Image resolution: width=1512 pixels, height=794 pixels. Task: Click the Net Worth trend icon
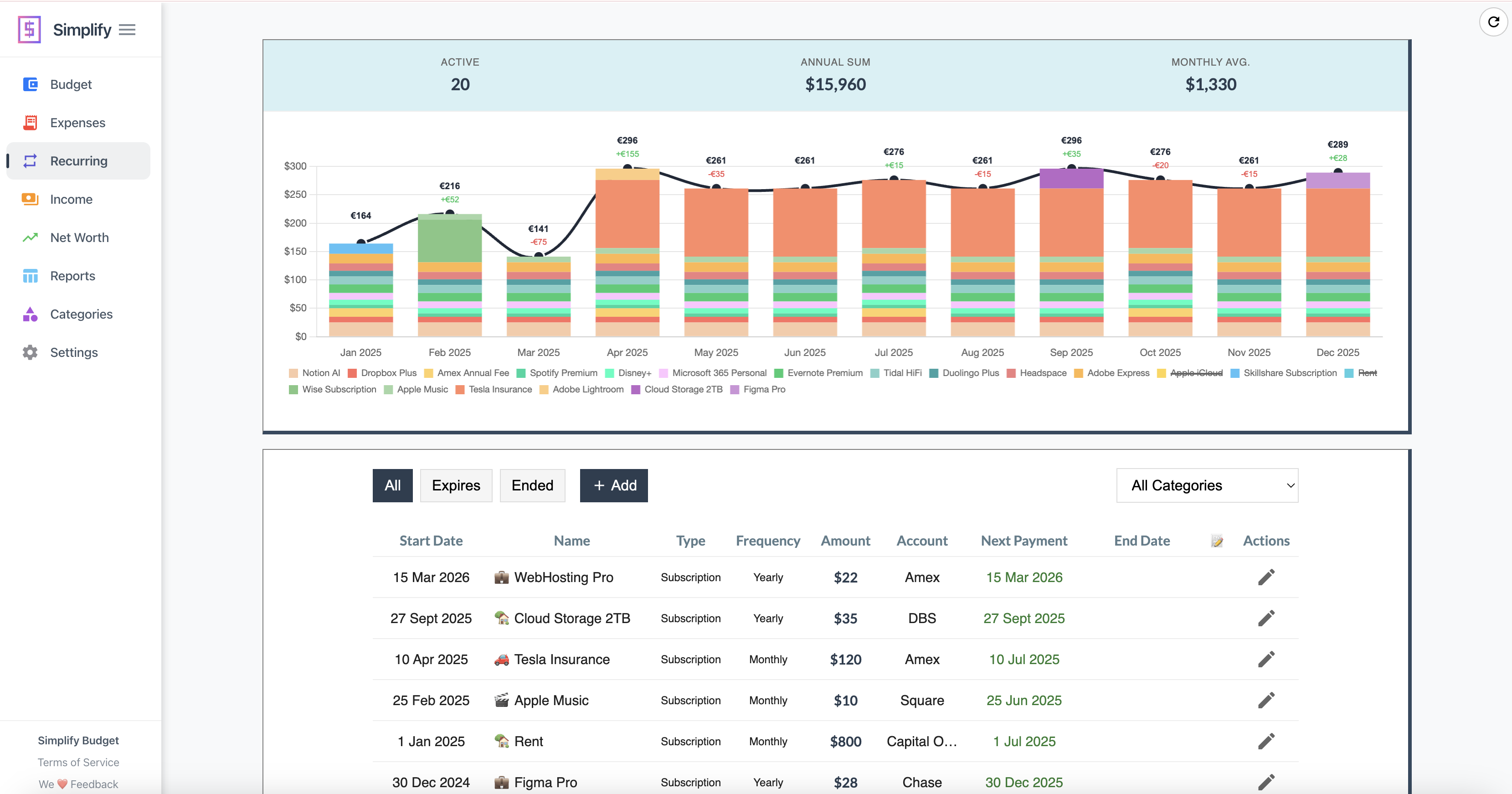[x=30, y=237]
